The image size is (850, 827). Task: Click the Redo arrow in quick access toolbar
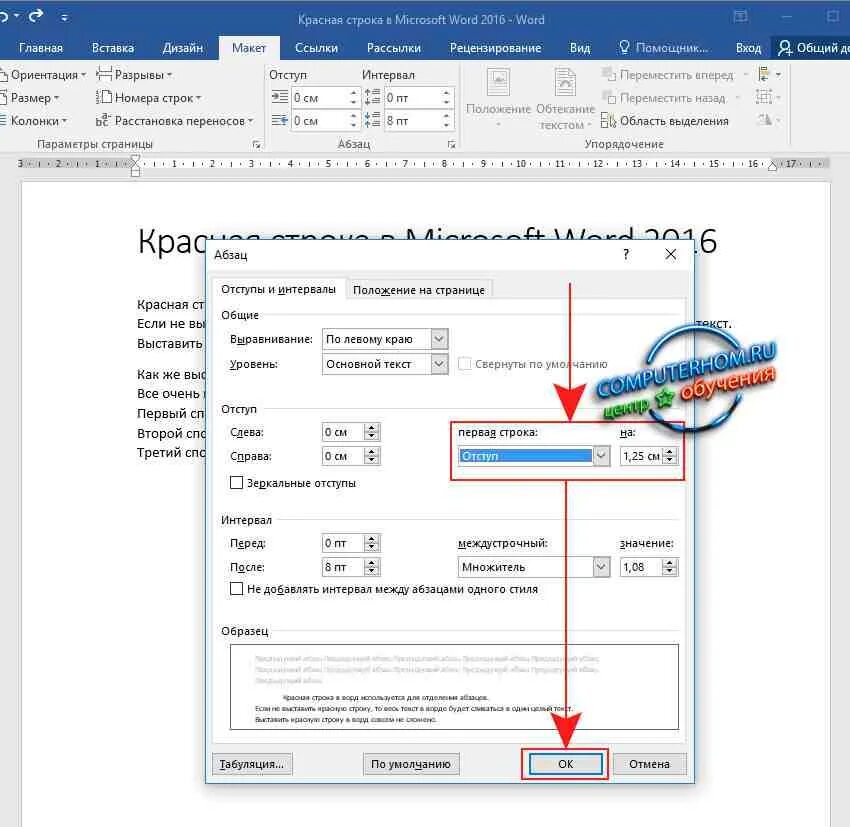pyautogui.click(x=36, y=16)
